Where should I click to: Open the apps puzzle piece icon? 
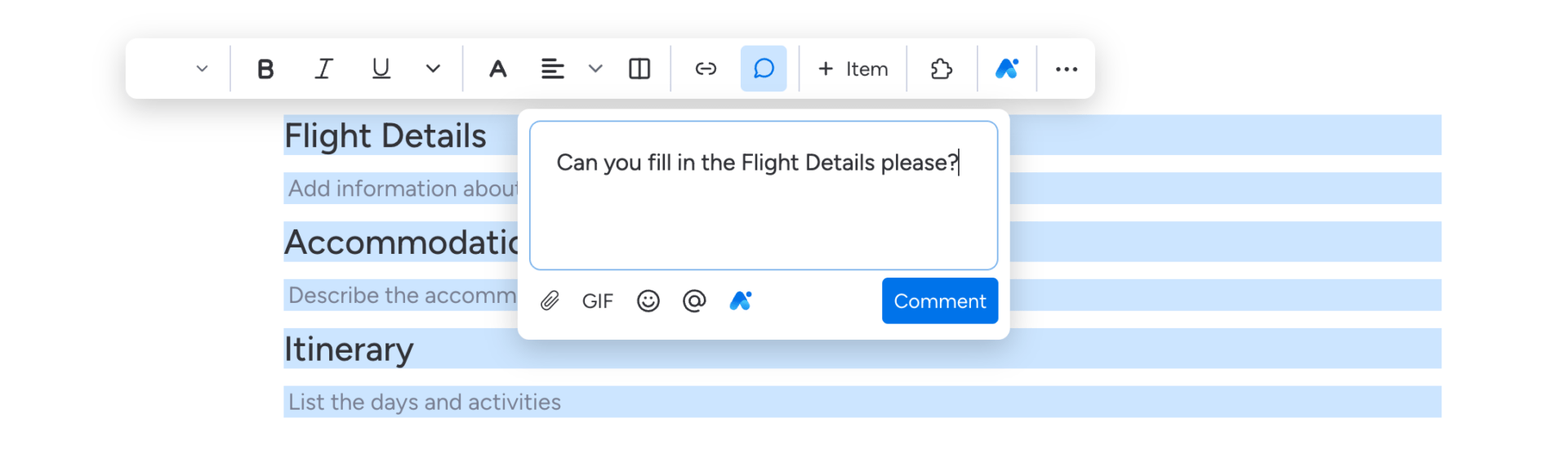pyautogui.click(x=942, y=69)
